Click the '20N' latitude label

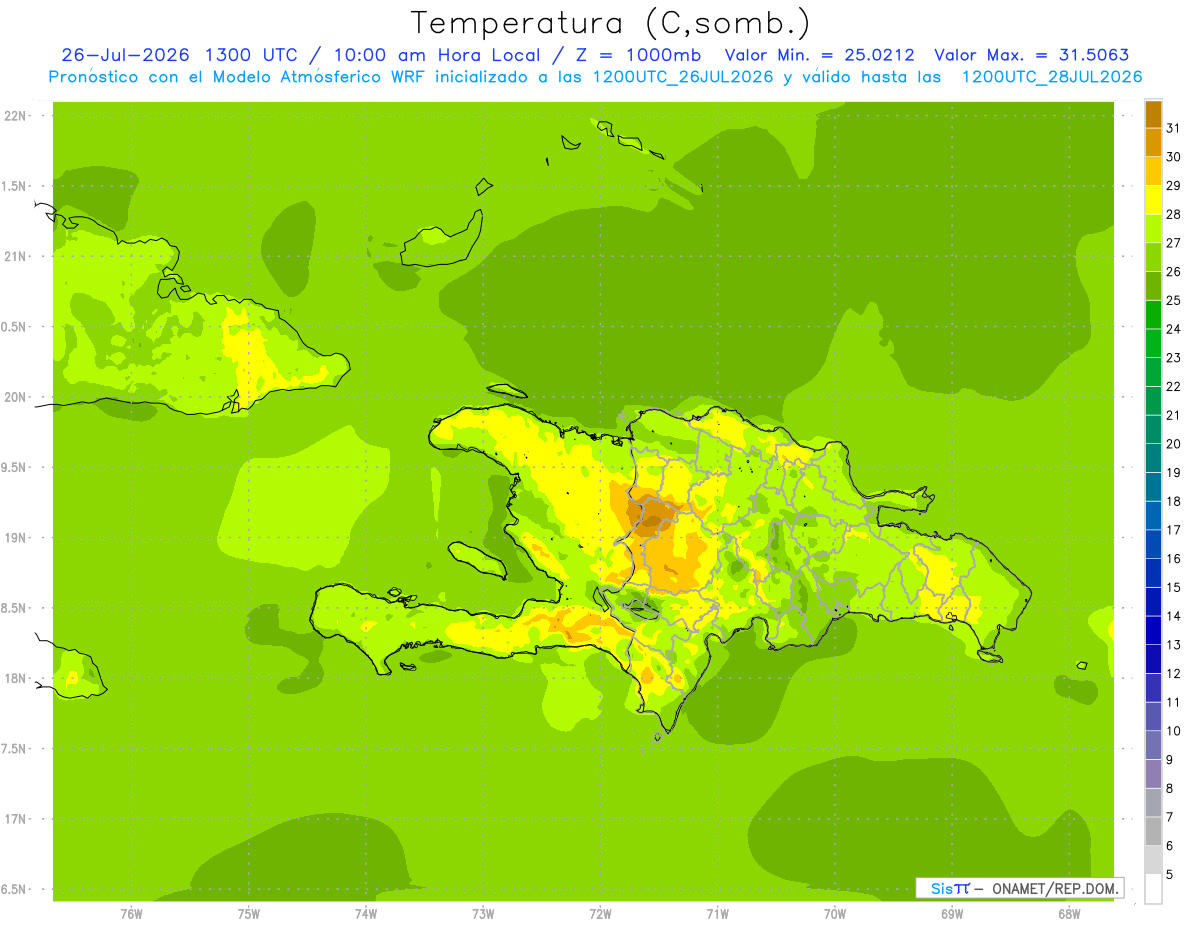16,397
